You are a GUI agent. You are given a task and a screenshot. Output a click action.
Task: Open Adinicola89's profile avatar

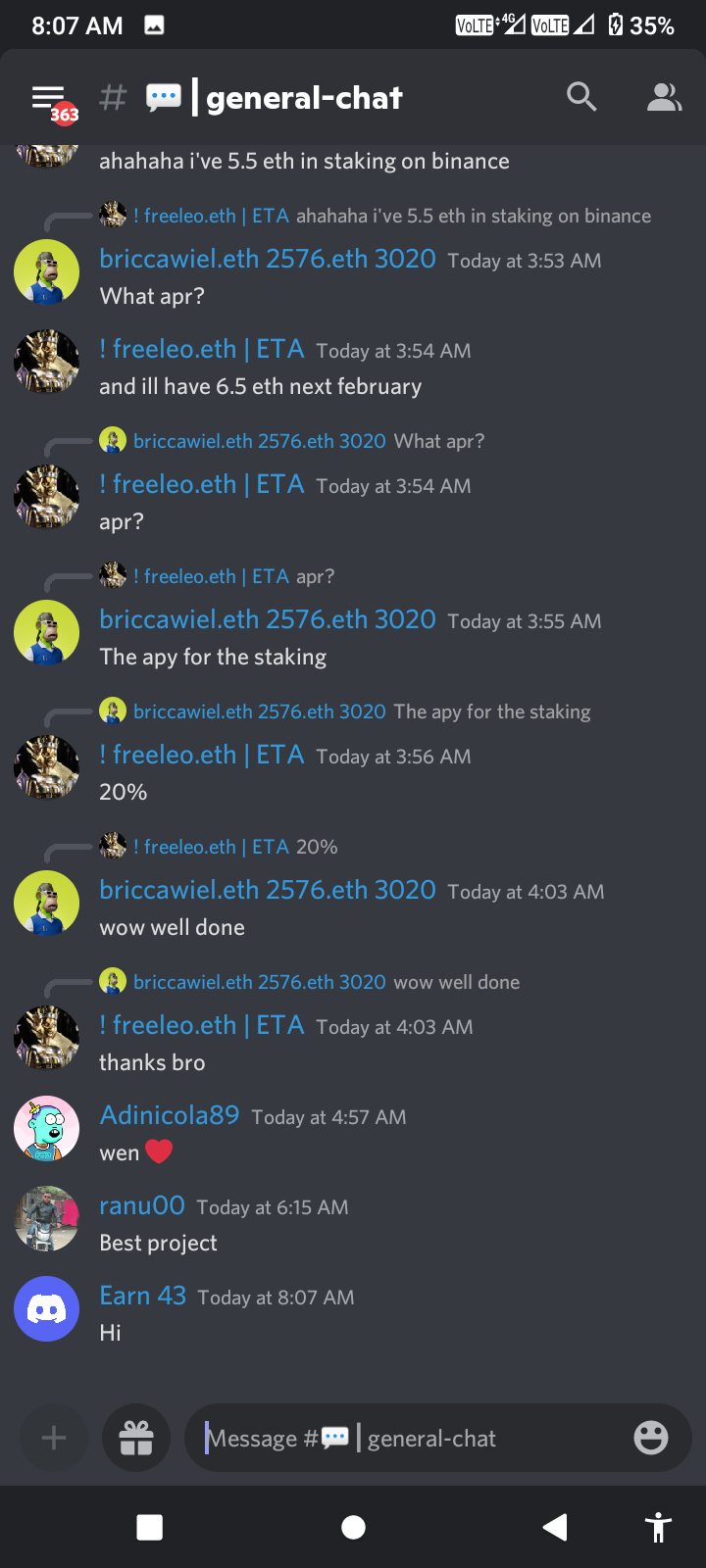46,1128
